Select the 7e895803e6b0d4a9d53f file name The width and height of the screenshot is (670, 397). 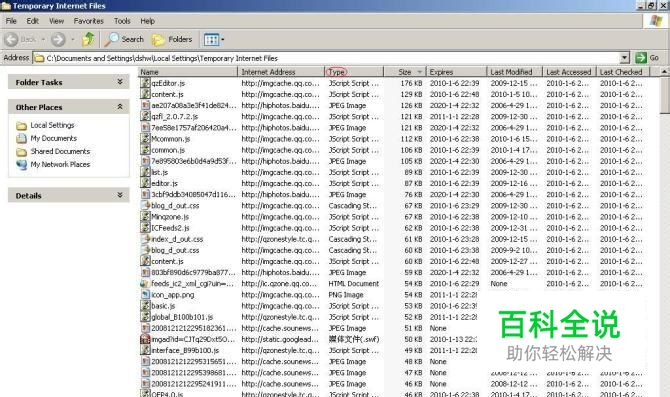[x=194, y=161]
